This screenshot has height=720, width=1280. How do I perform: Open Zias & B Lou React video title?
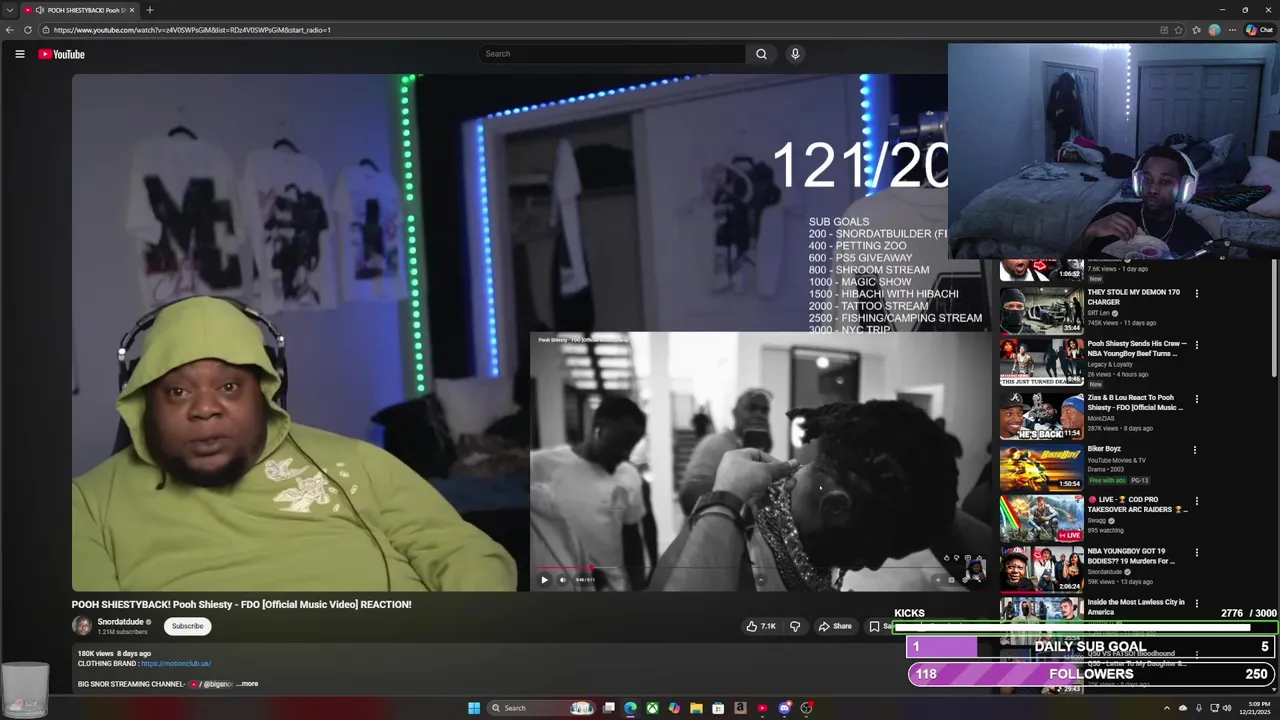(x=1135, y=402)
